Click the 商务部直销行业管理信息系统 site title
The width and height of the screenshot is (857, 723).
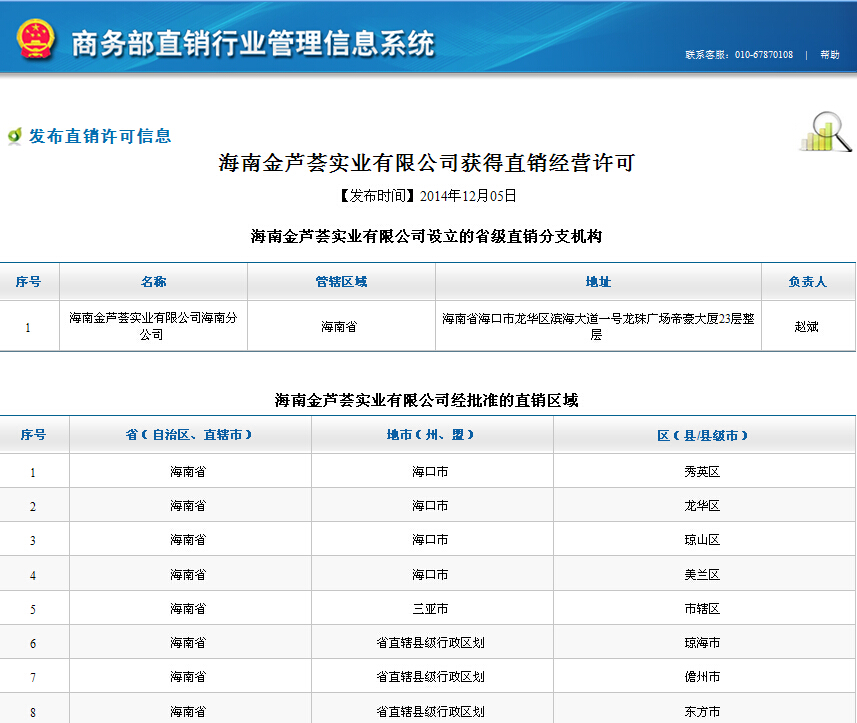(253, 43)
